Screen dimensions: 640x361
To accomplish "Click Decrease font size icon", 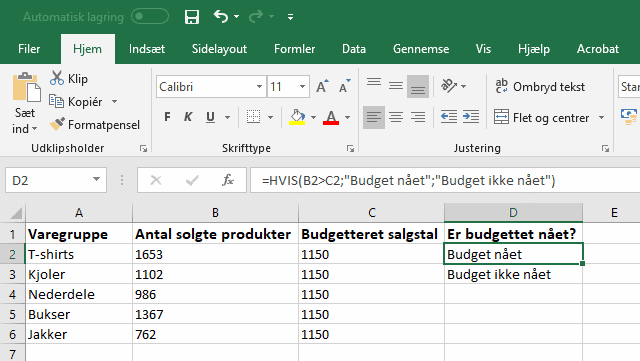I will pos(344,86).
